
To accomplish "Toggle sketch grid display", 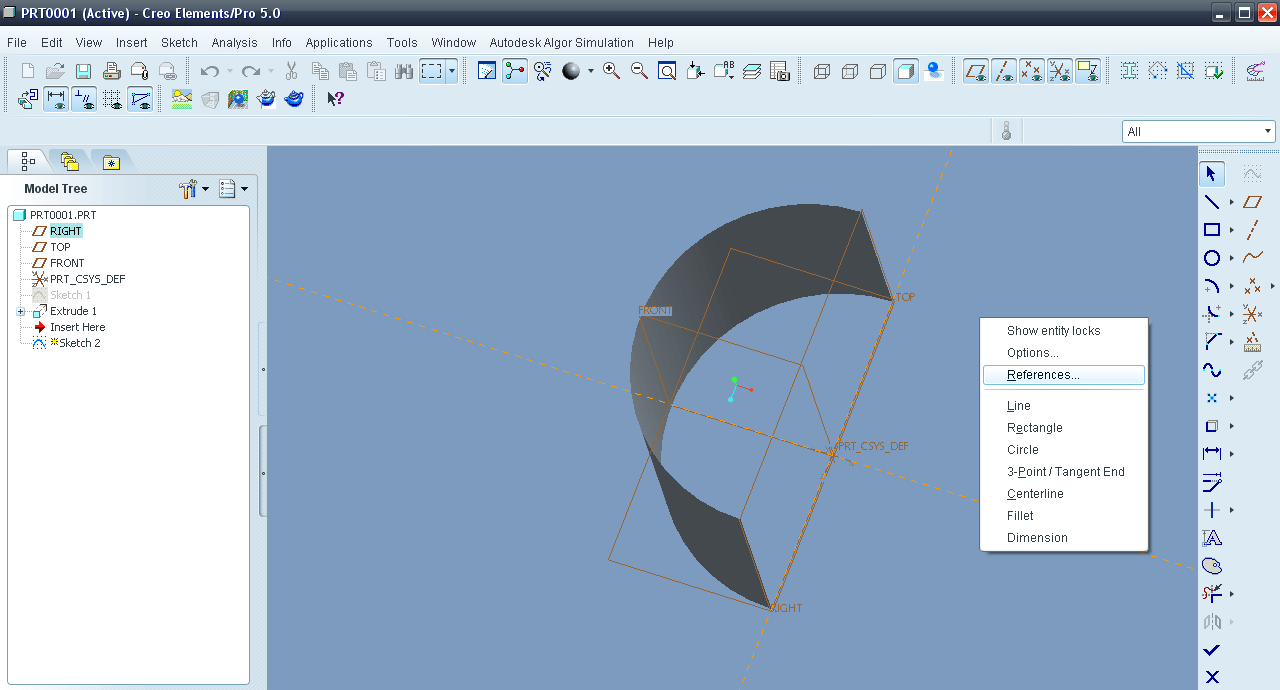I will (112, 99).
